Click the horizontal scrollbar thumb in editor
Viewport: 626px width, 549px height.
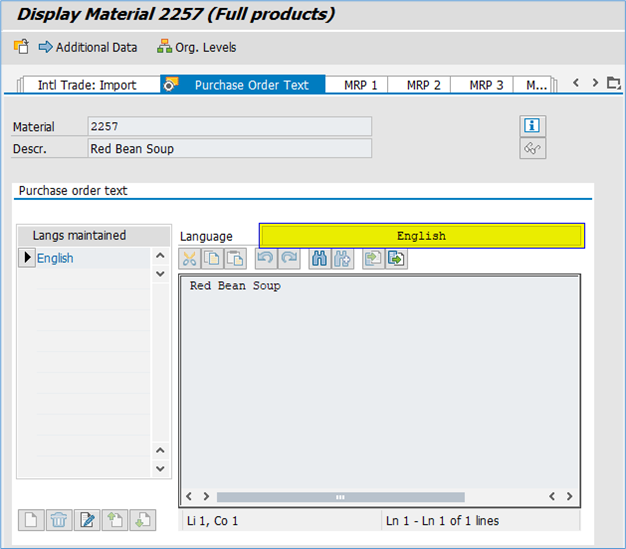click(x=341, y=497)
